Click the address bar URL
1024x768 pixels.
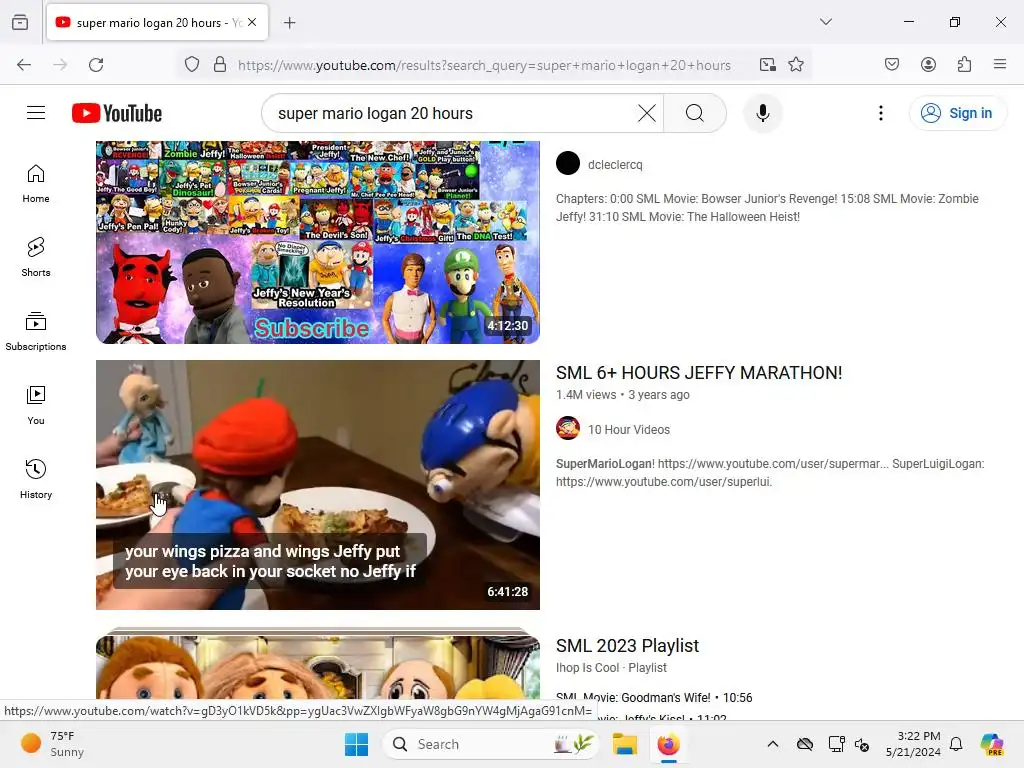click(484, 65)
